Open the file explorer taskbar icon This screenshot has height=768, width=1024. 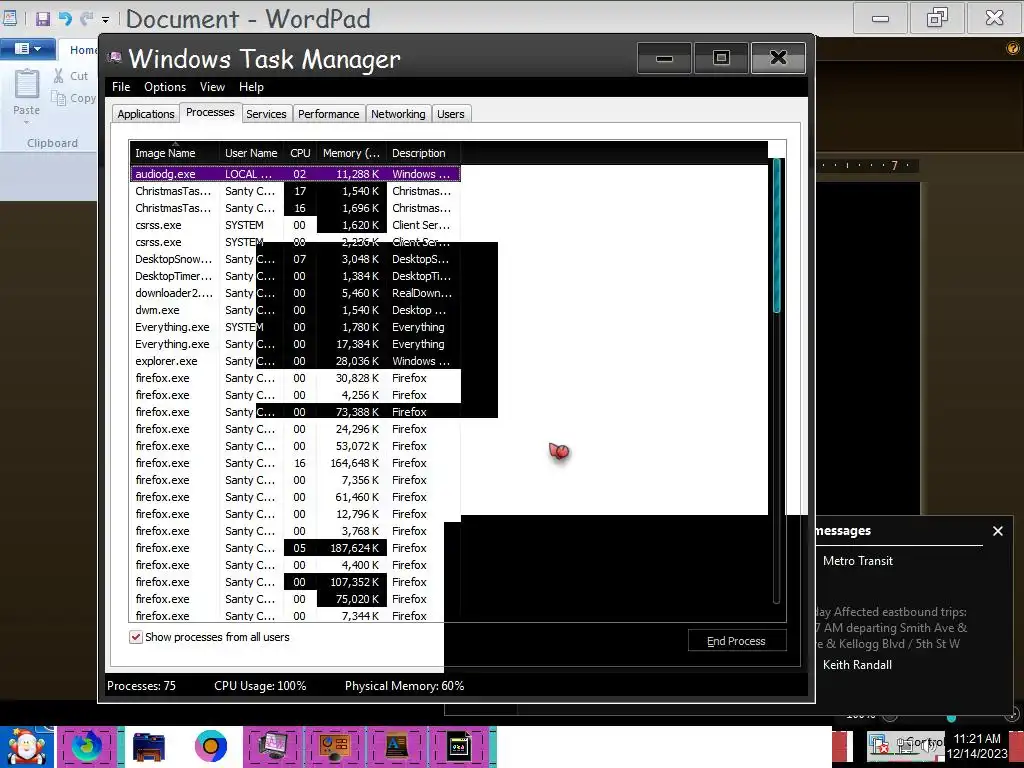(149, 746)
